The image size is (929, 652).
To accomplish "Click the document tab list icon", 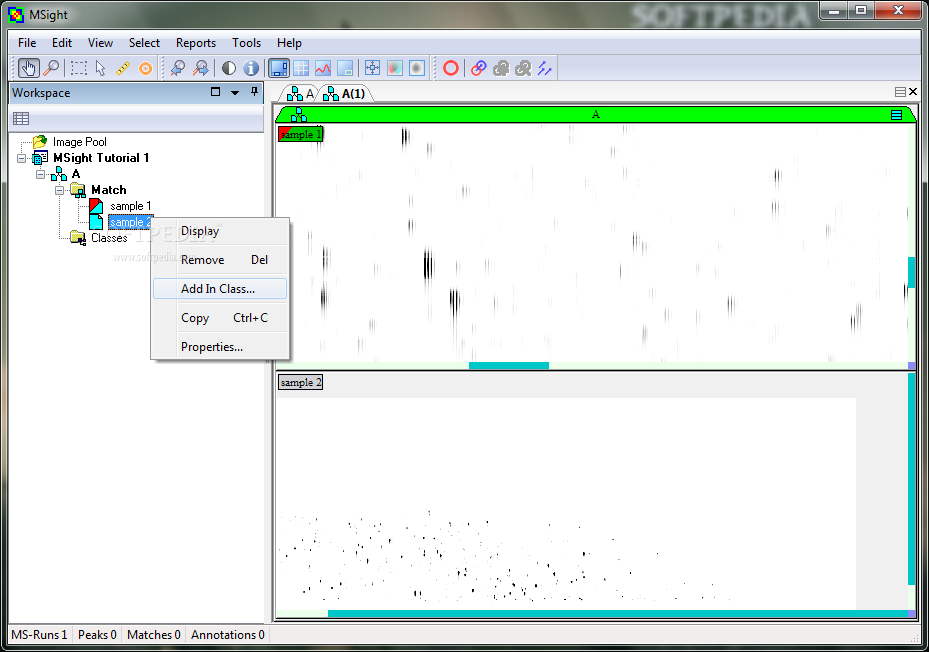I will click(x=900, y=92).
